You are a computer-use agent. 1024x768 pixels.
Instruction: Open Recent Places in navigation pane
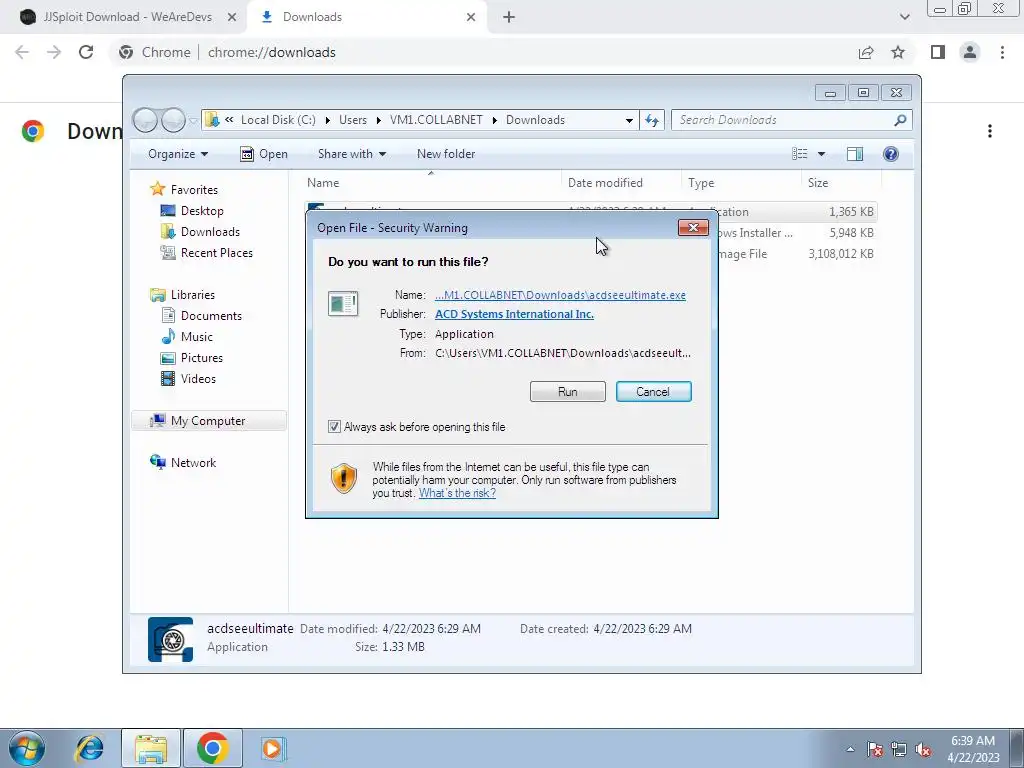(x=217, y=253)
